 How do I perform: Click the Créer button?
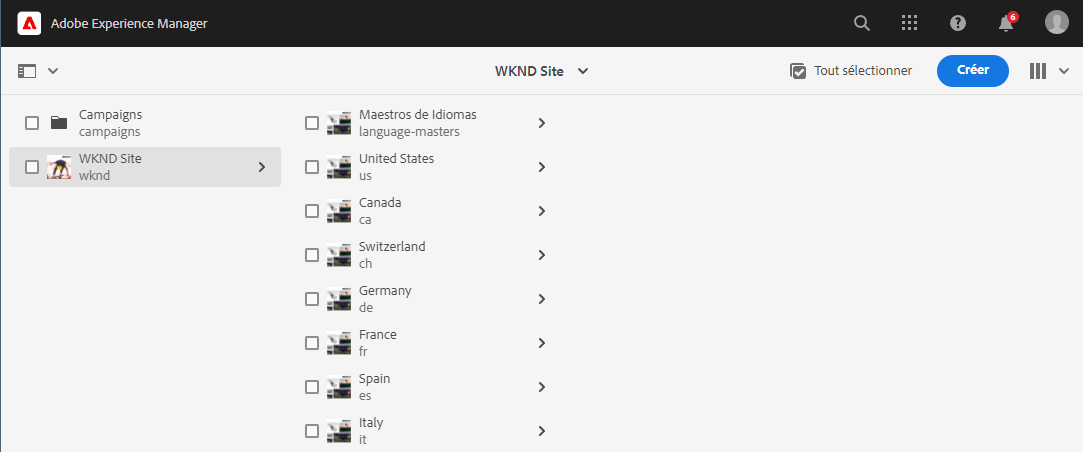[972, 70]
